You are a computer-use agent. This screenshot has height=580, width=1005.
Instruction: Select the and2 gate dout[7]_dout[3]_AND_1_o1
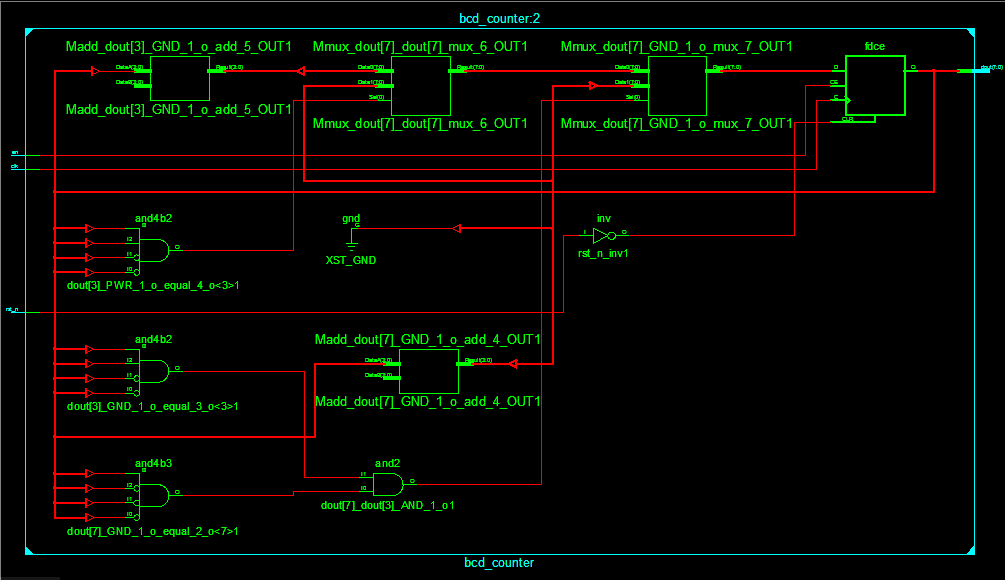388,485
